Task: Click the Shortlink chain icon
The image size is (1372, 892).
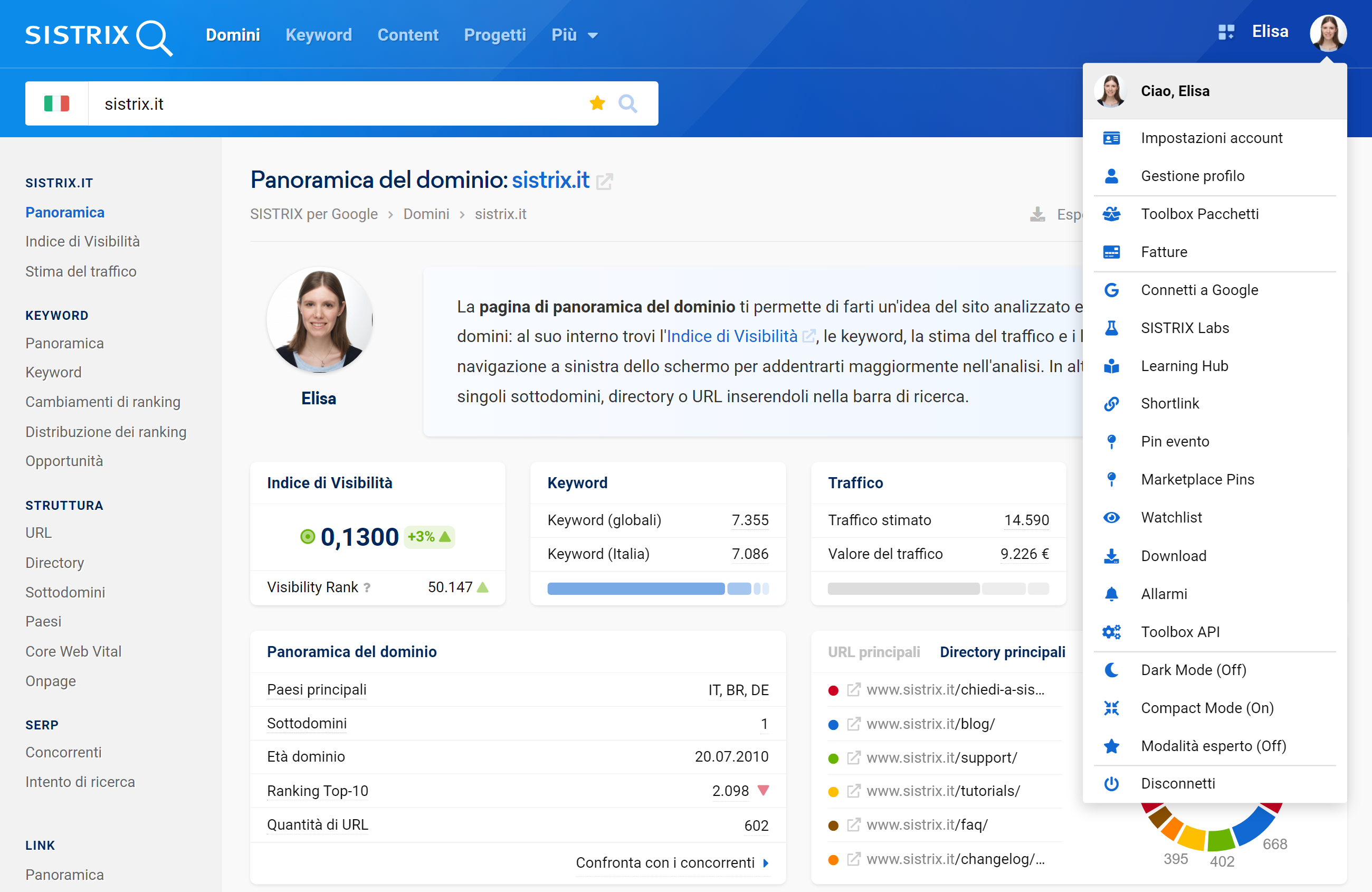Action: (x=1111, y=404)
